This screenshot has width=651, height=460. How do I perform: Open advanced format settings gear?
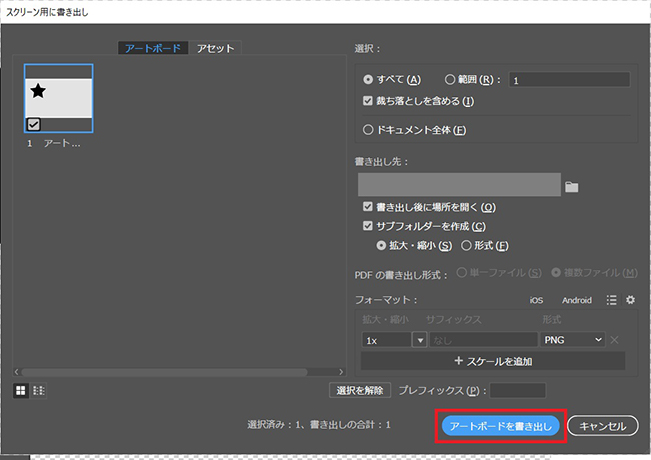[x=630, y=299]
